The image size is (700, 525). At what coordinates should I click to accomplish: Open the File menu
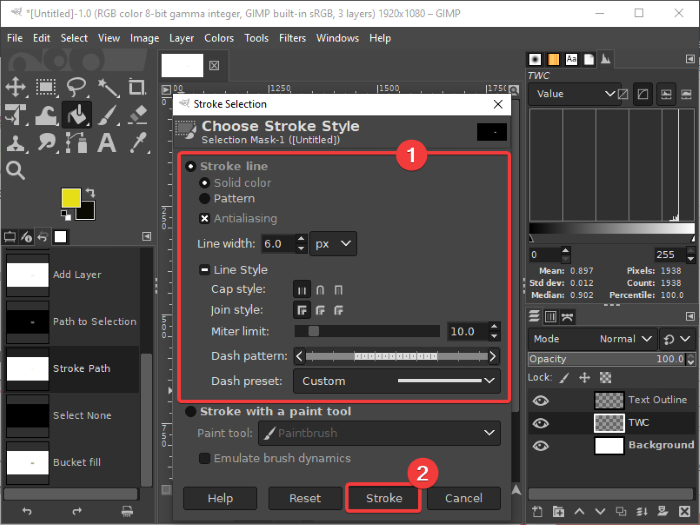tap(15, 38)
